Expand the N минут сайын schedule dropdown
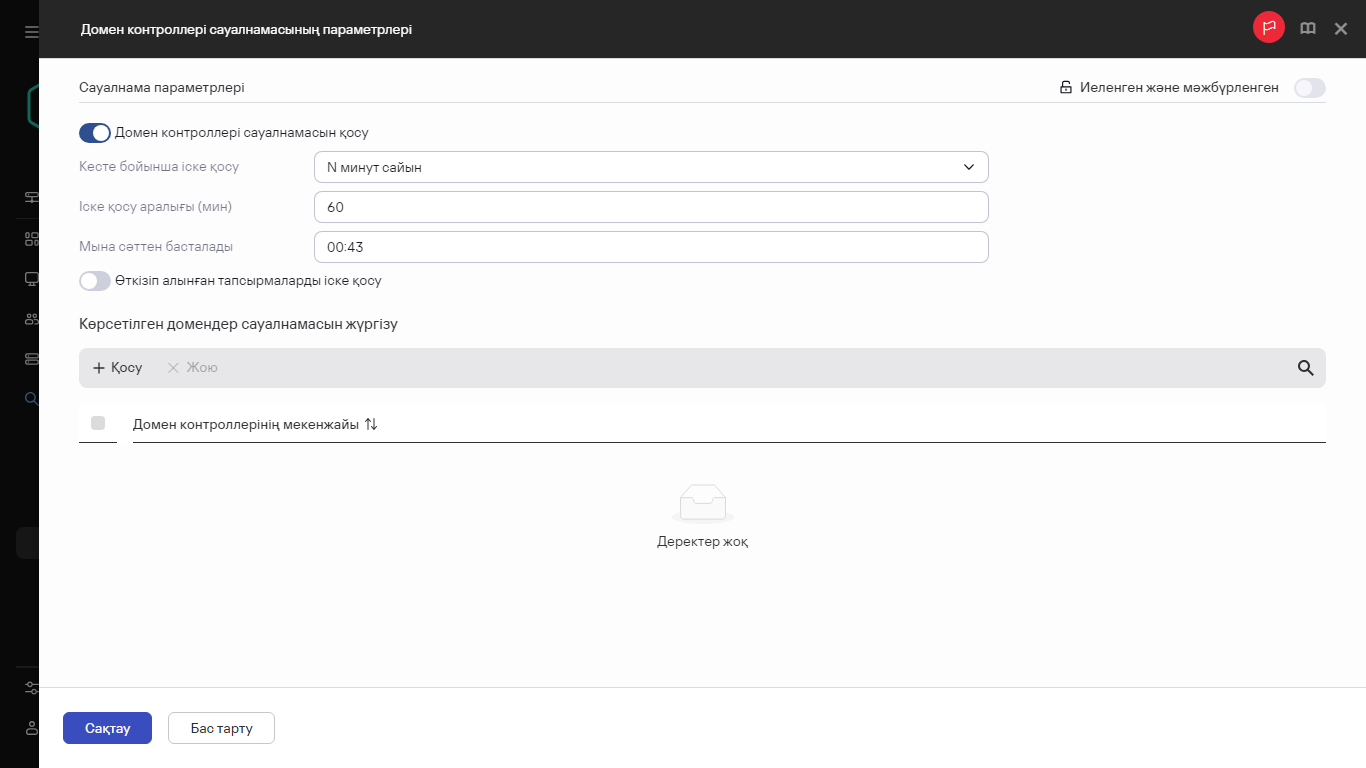This screenshot has width=1366, height=768. (x=651, y=167)
